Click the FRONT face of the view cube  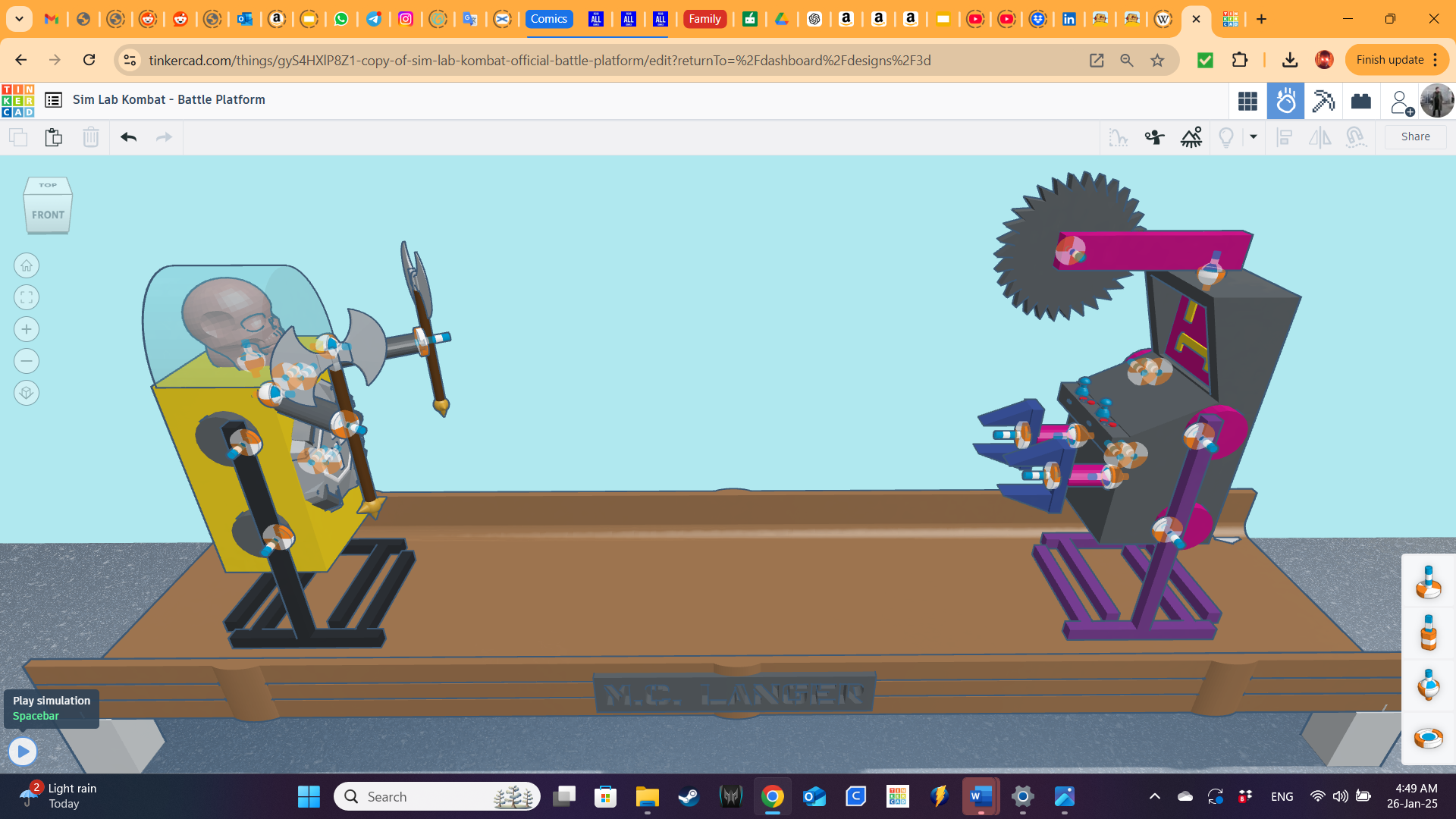click(x=47, y=215)
